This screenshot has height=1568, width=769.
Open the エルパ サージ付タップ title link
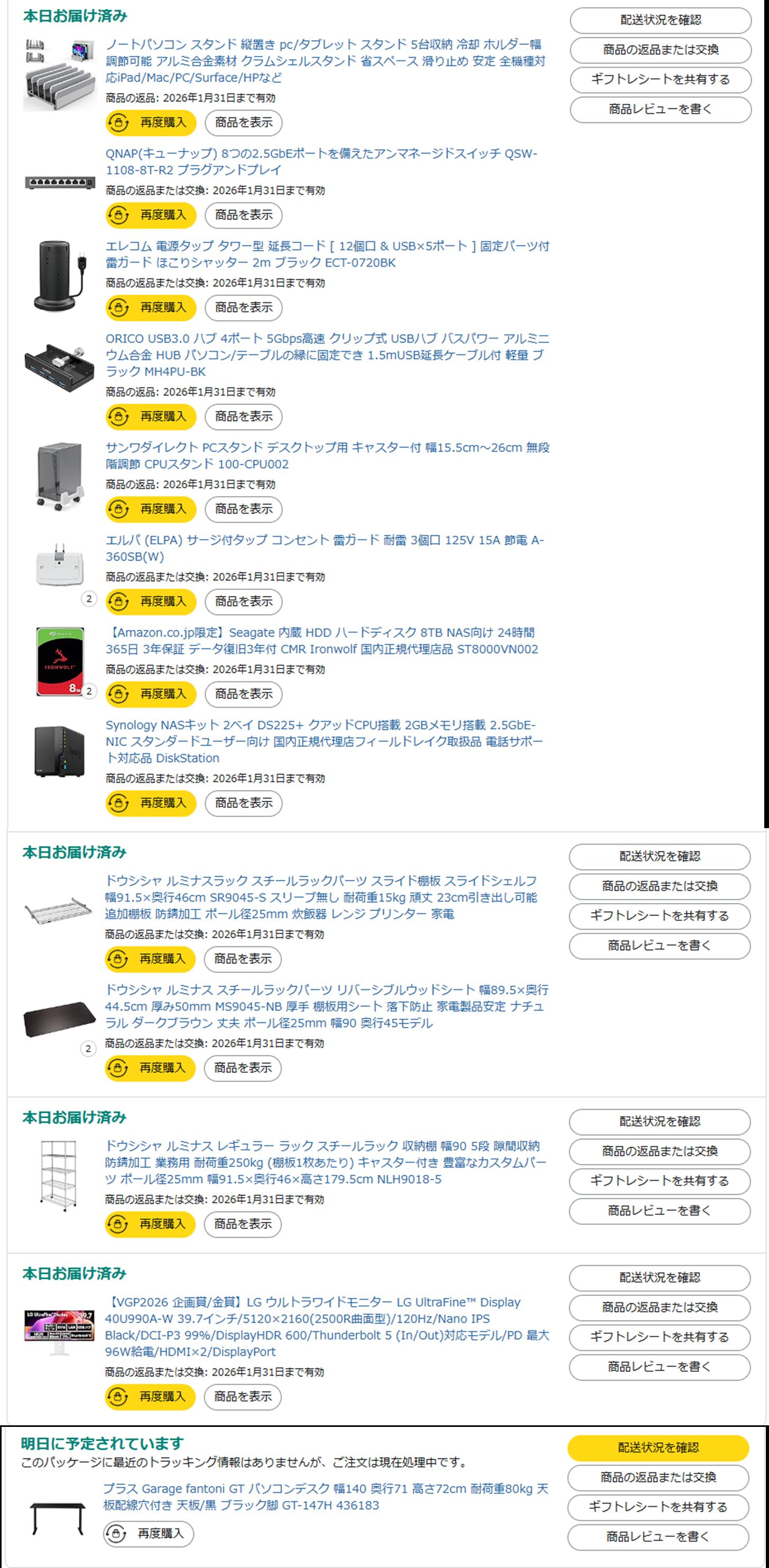click(x=325, y=549)
